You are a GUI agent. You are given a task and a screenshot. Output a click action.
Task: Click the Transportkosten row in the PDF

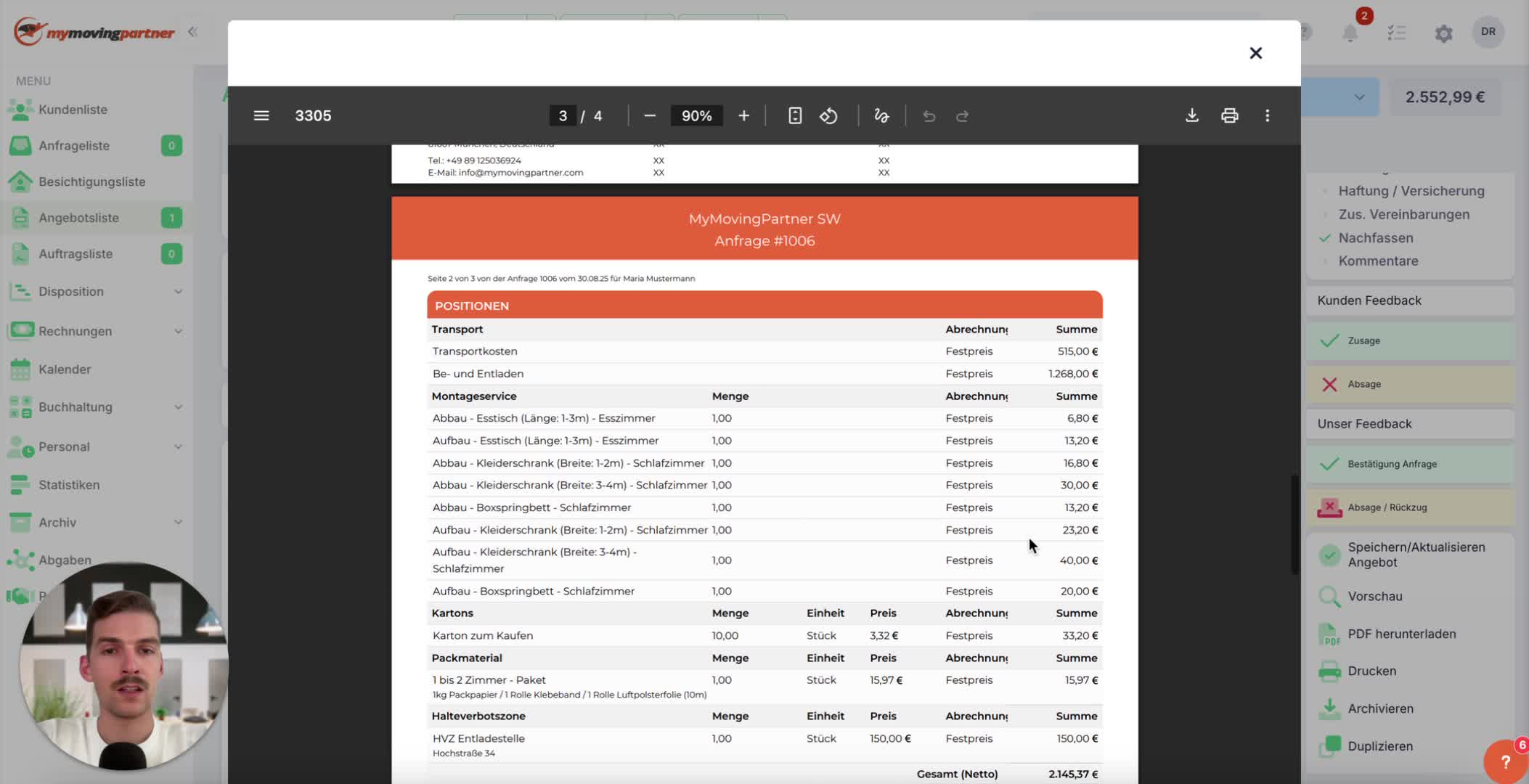pyautogui.click(x=764, y=351)
